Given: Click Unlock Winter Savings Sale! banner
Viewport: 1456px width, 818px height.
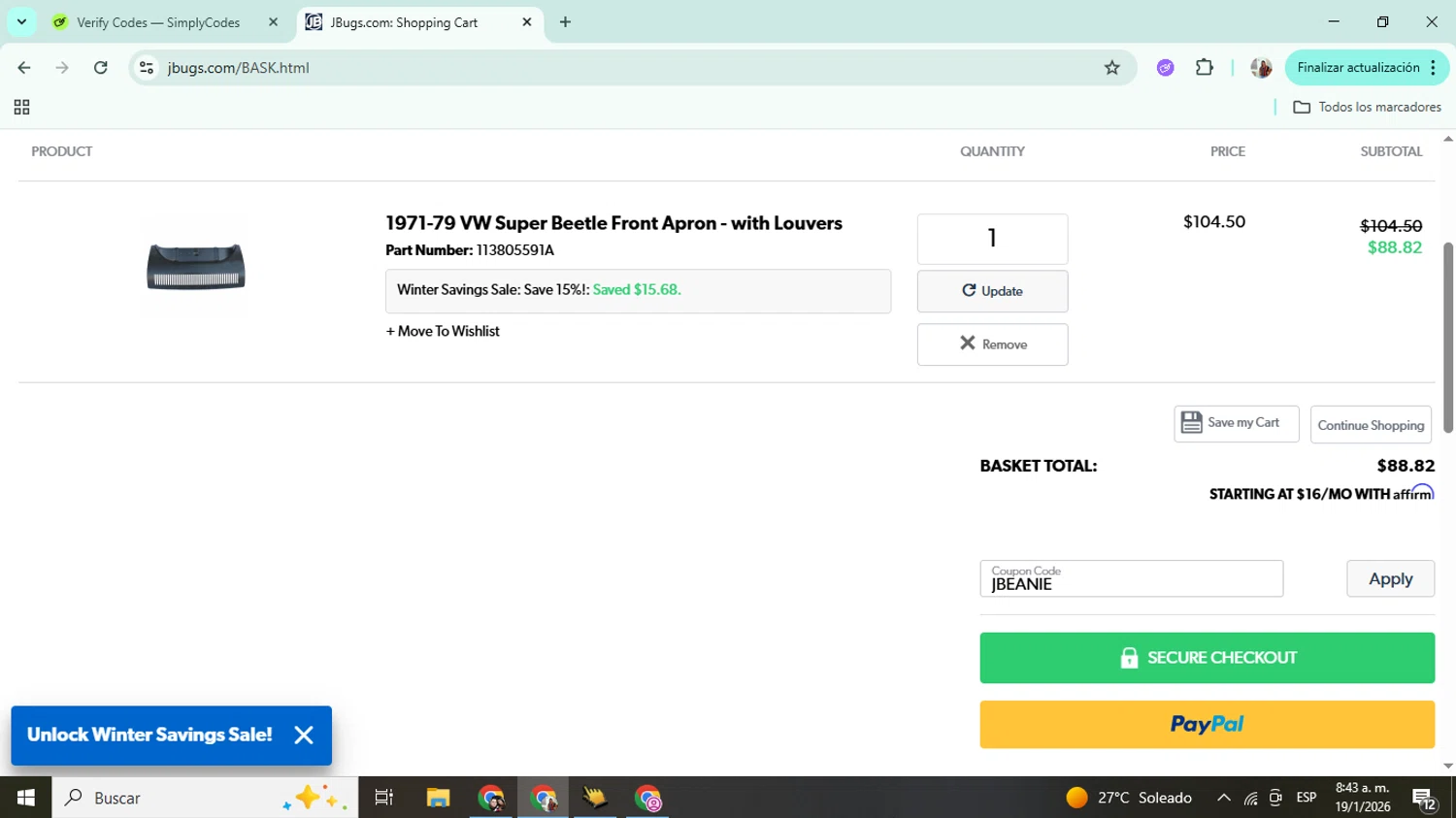Looking at the screenshot, I should pyautogui.click(x=149, y=735).
